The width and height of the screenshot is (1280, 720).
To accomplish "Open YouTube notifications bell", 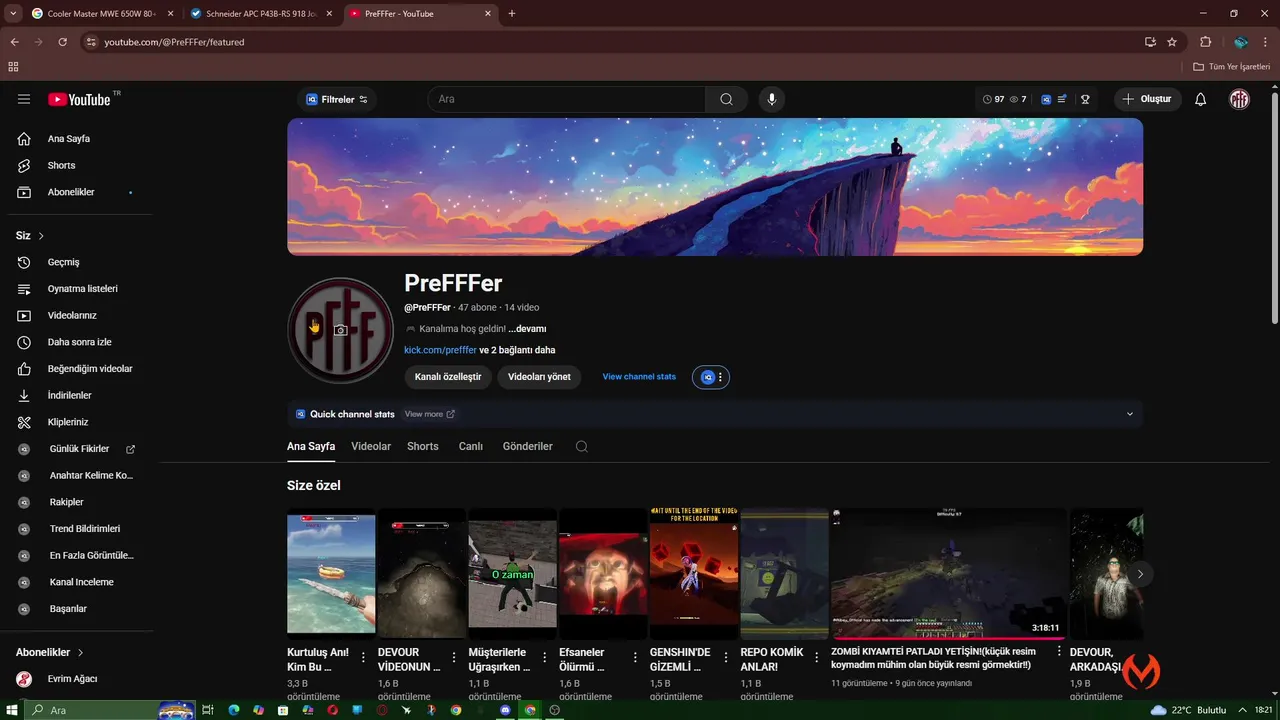I will pyautogui.click(x=1201, y=99).
